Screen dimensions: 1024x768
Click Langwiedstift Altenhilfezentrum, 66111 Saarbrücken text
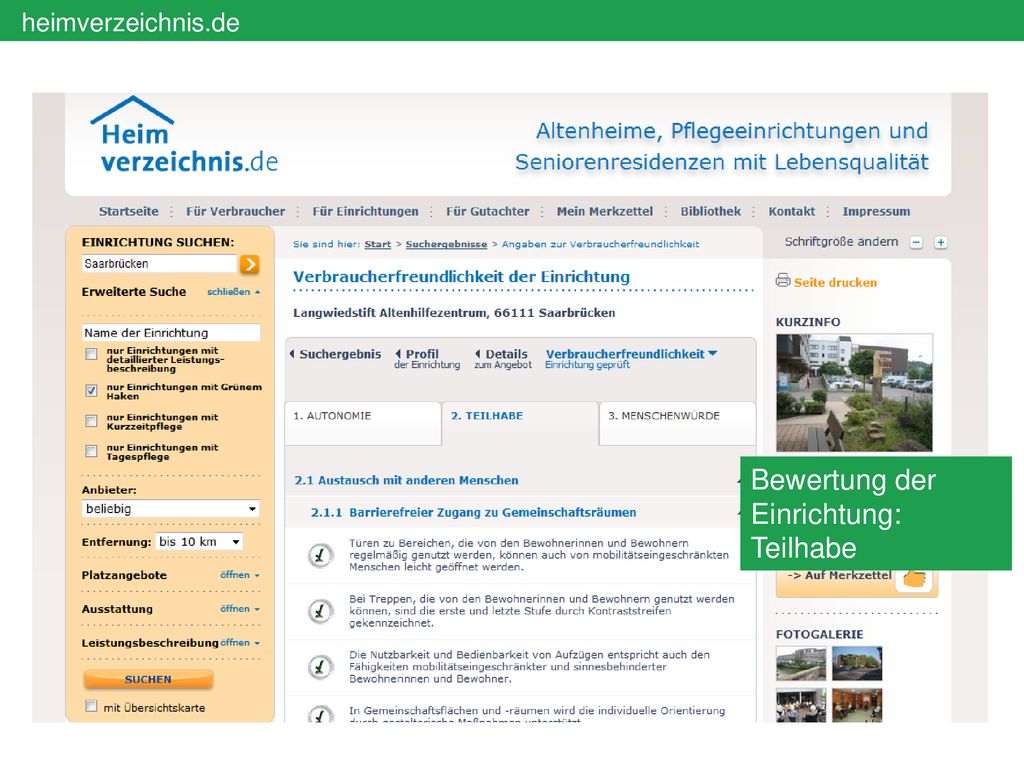pyautogui.click(x=454, y=312)
